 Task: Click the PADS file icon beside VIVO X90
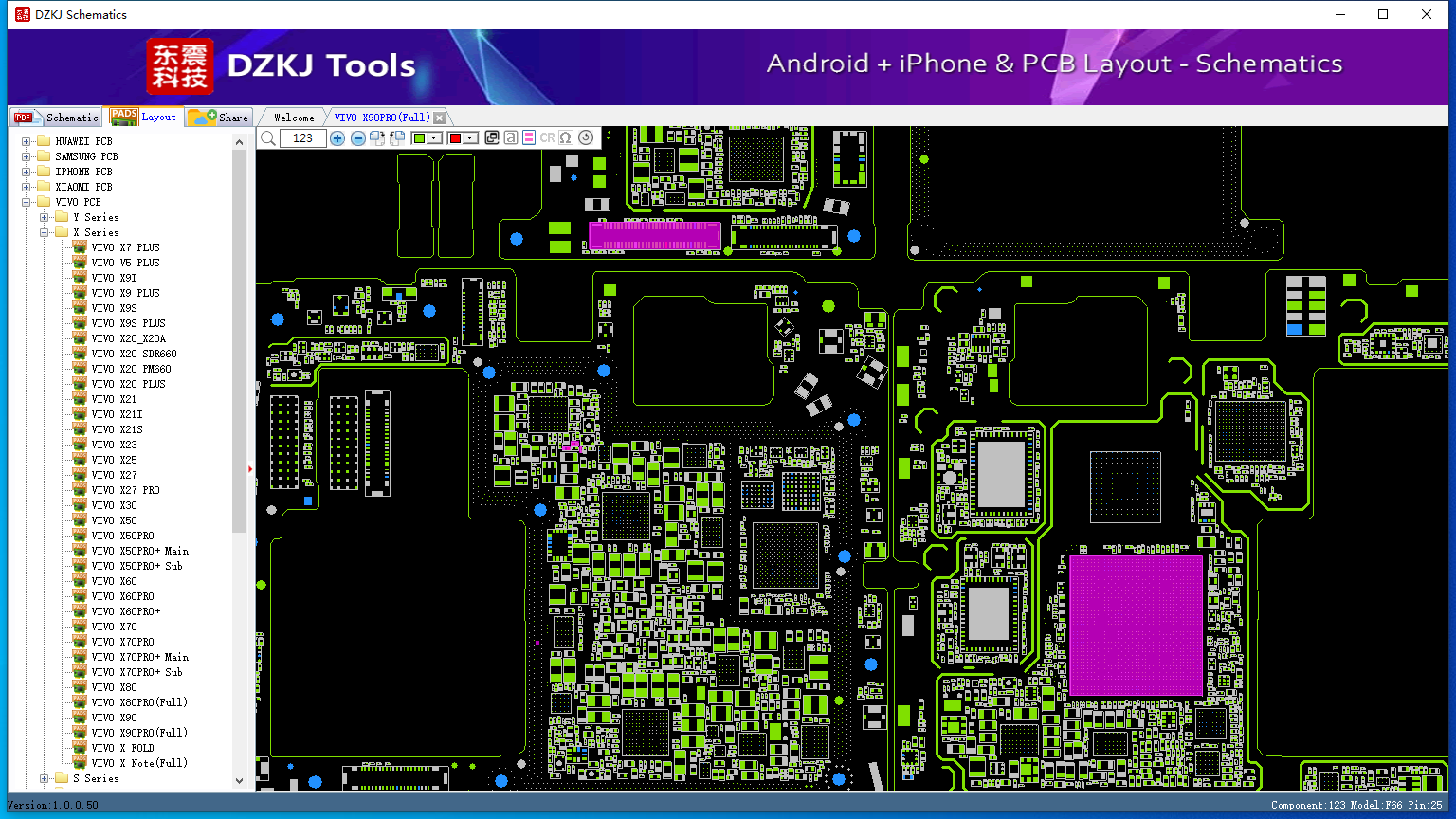point(80,718)
